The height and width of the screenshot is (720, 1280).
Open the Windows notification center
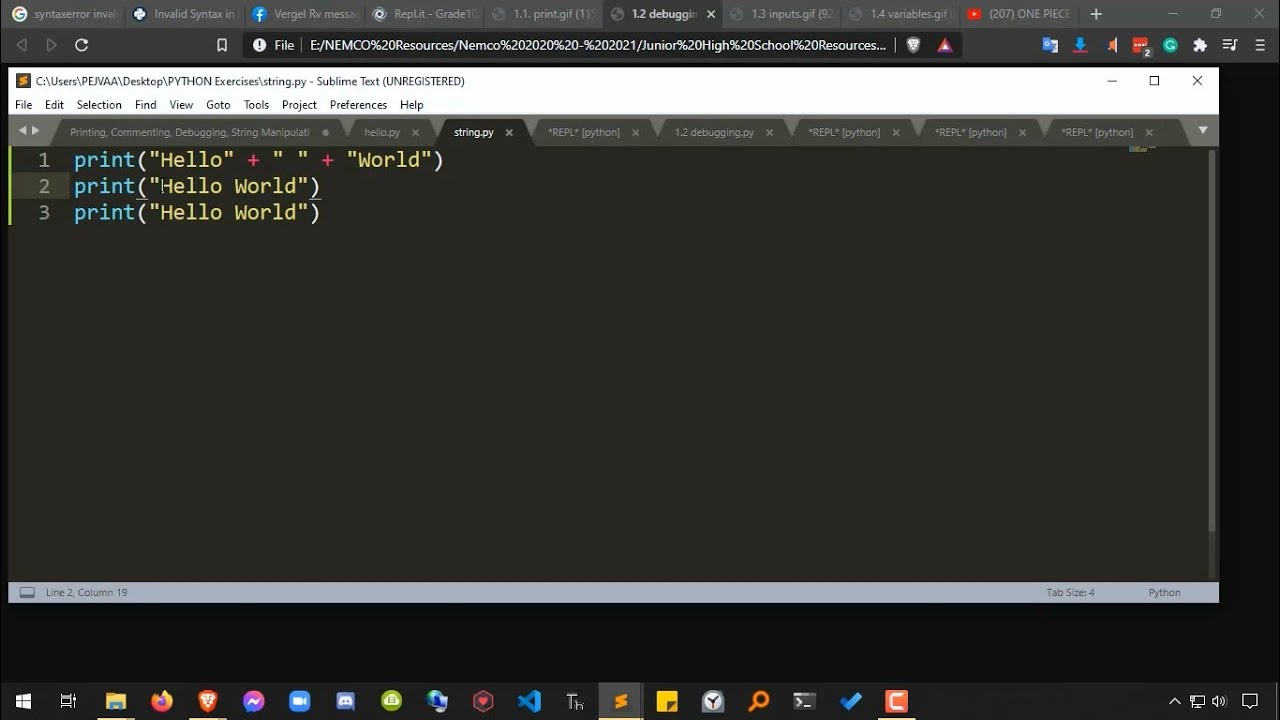click(x=1250, y=701)
